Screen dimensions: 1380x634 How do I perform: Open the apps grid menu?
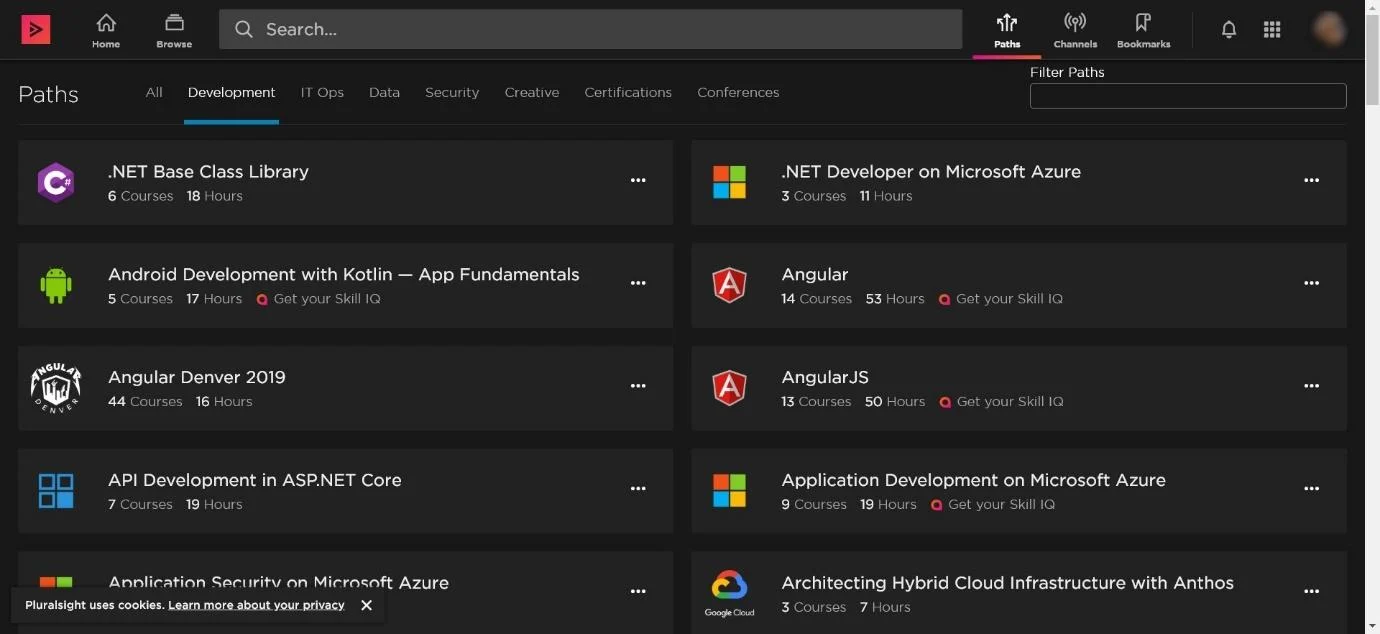pyautogui.click(x=1272, y=30)
